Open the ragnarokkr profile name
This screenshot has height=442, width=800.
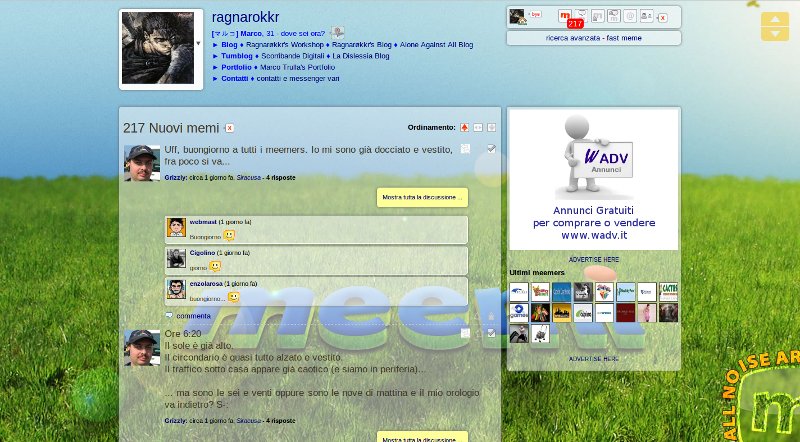[245, 17]
